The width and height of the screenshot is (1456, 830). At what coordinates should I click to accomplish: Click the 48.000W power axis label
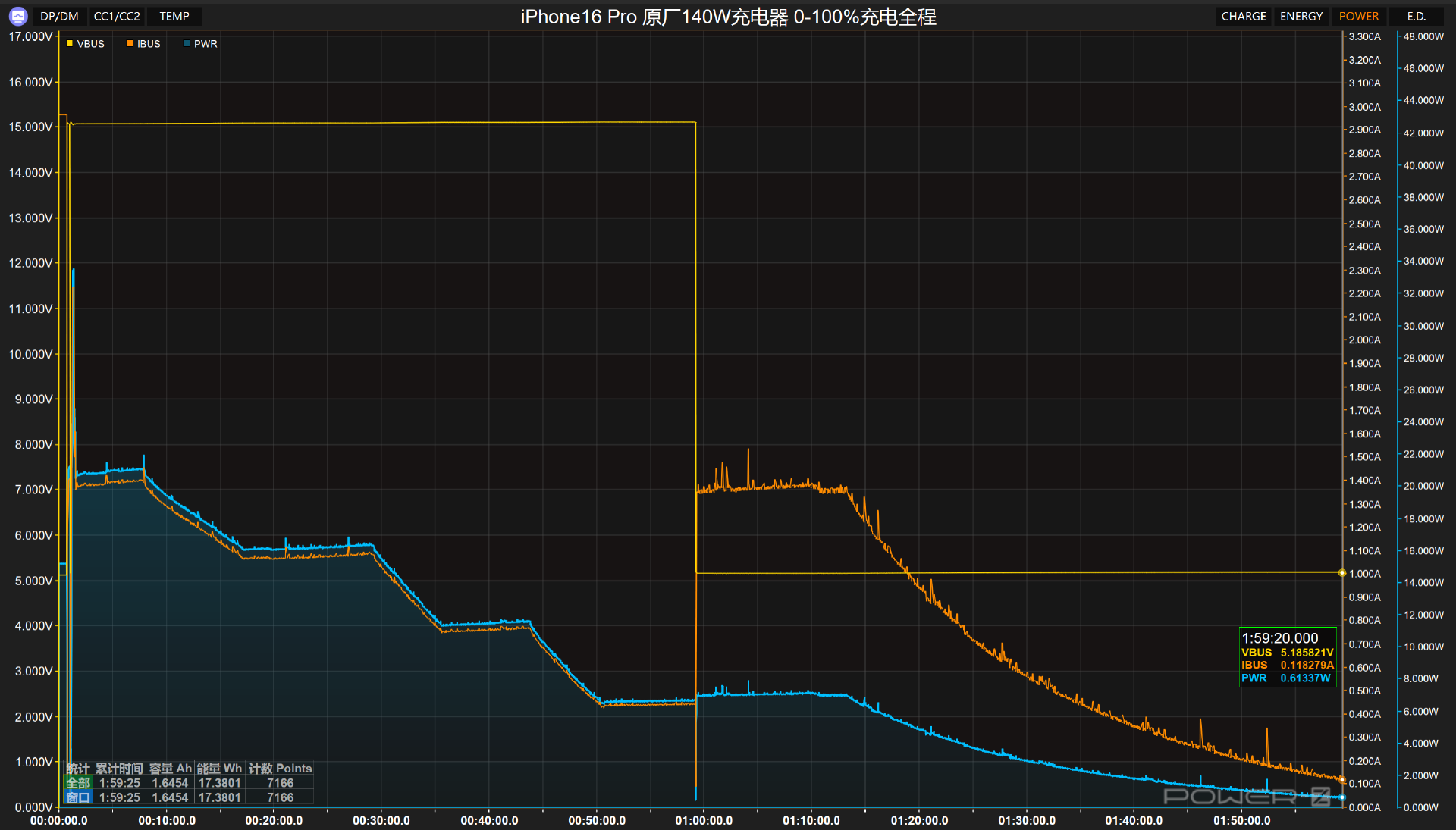1423,36
